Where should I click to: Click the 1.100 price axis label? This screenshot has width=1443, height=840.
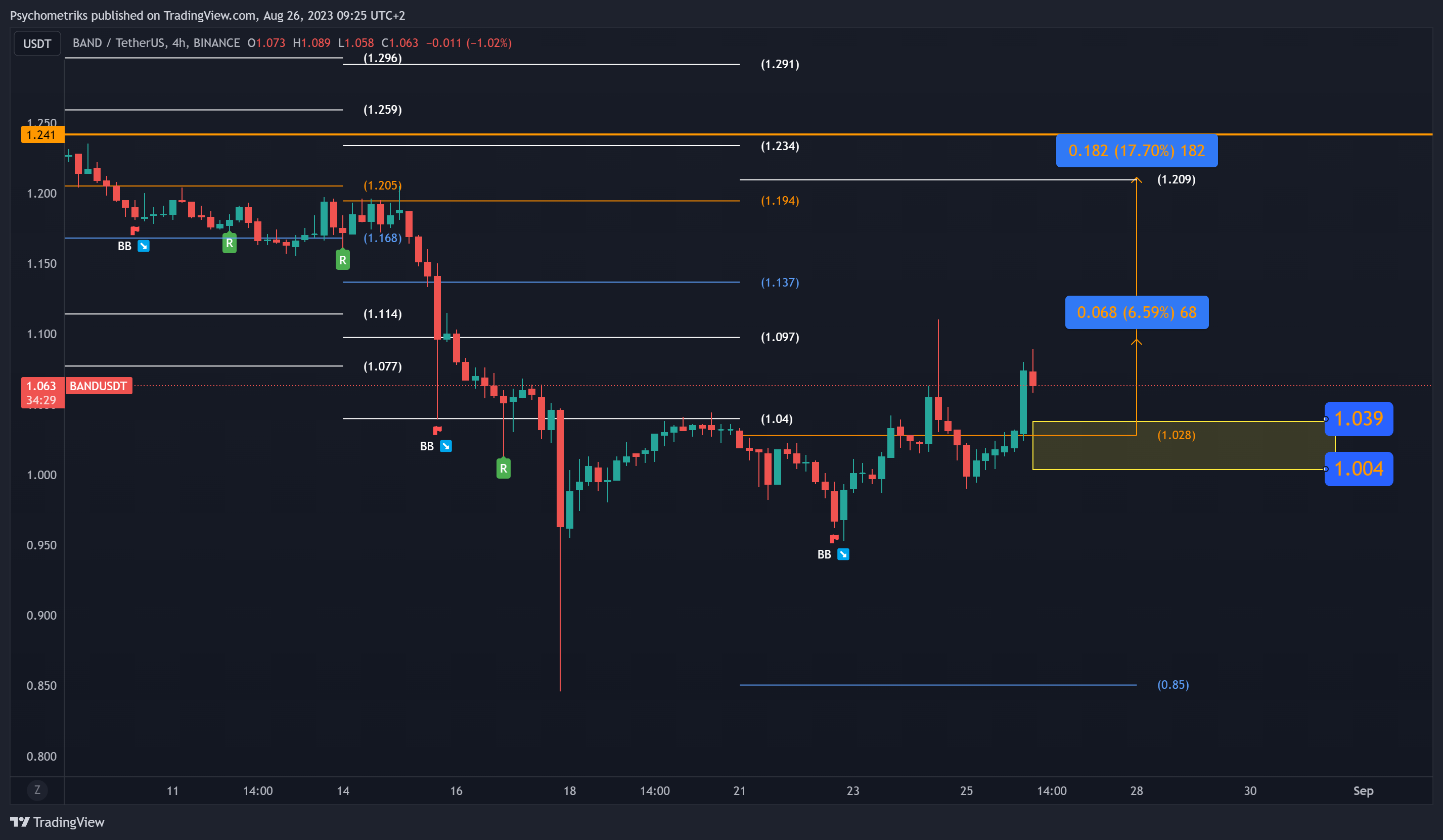tap(42, 334)
